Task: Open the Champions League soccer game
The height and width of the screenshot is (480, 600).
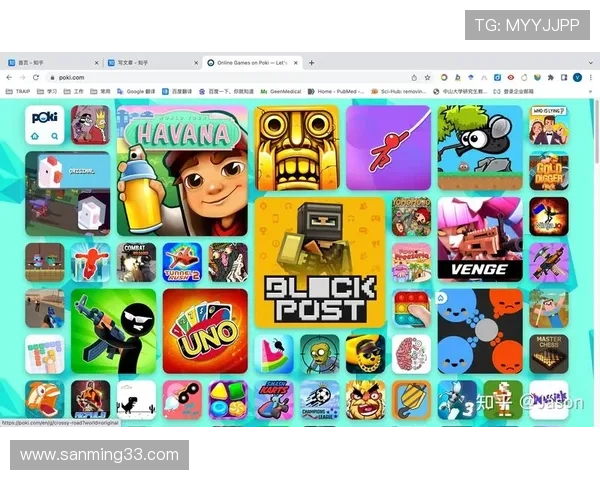Action: click(x=320, y=400)
